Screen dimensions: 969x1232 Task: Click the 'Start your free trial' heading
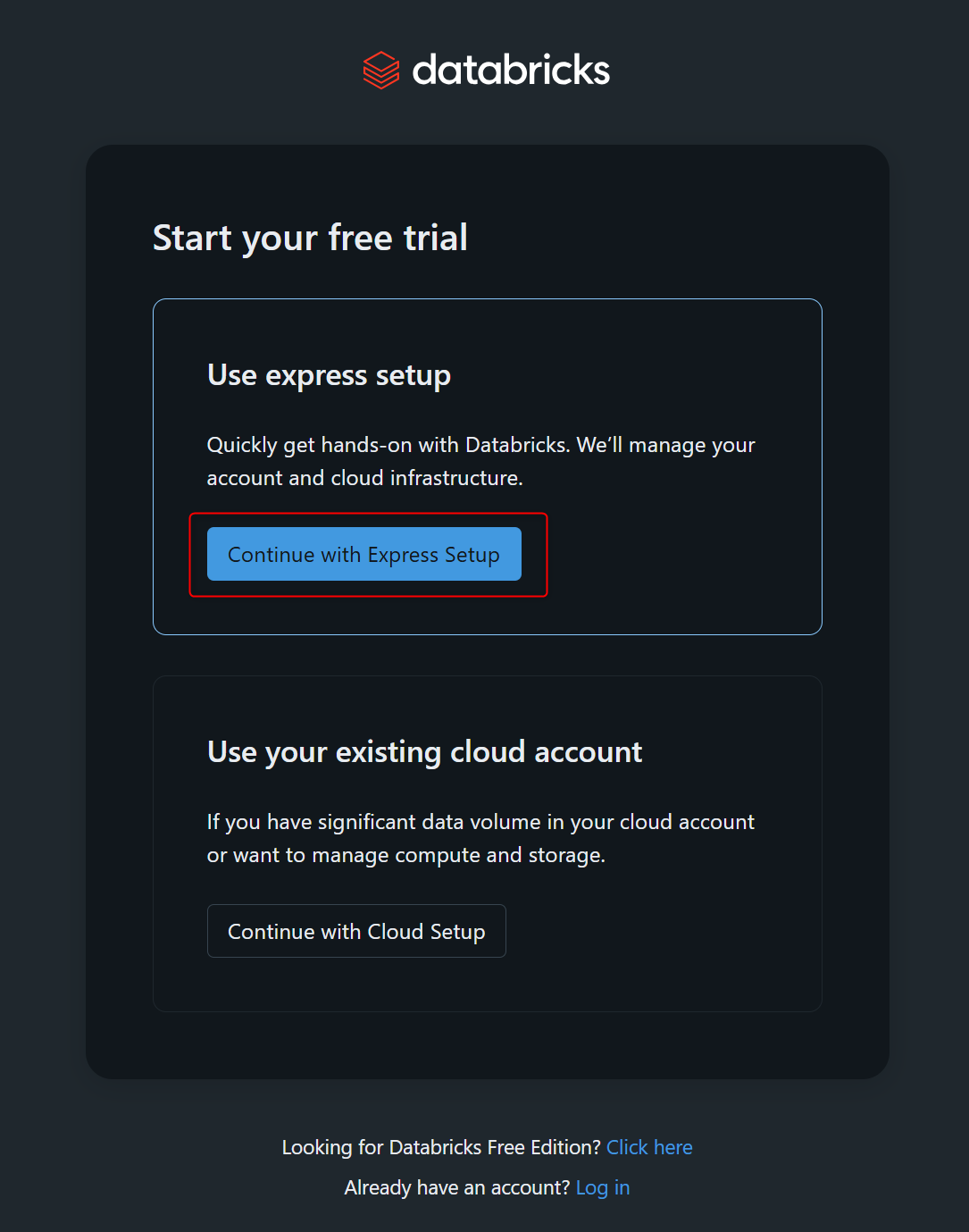point(310,238)
